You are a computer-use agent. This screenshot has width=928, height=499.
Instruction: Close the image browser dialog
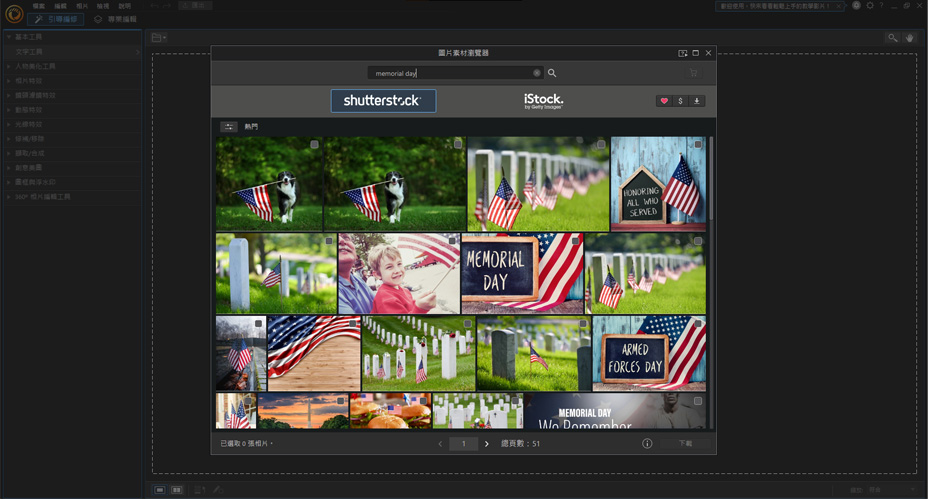point(708,53)
